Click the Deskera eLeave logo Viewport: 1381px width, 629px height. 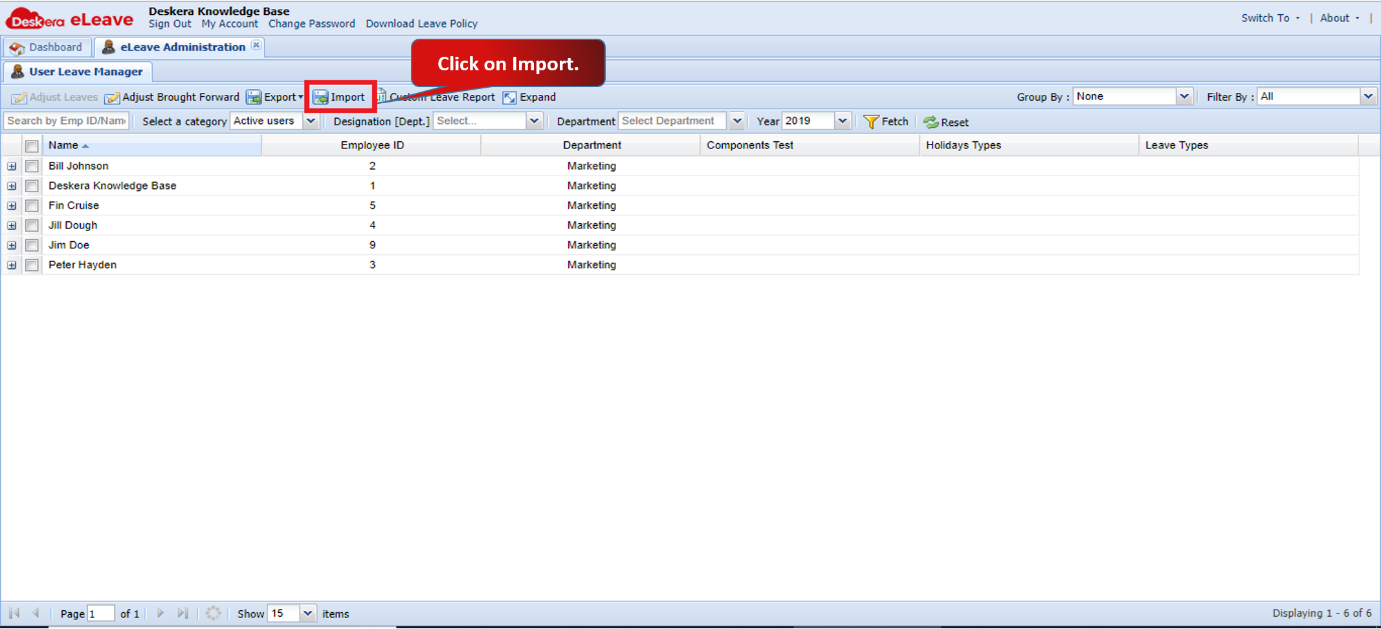point(70,19)
